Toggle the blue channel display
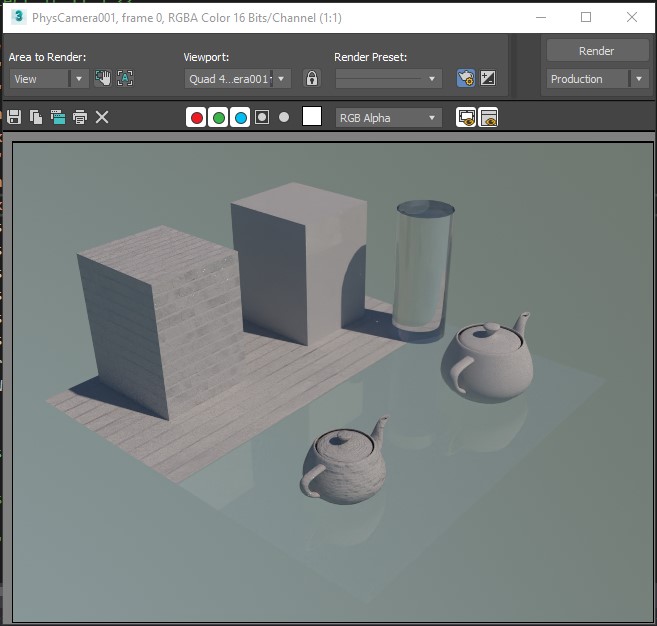The height and width of the screenshot is (626, 657). pos(240,117)
